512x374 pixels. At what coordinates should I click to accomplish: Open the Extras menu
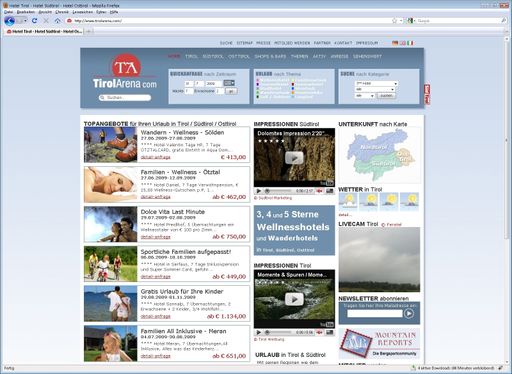[x=101, y=12]
